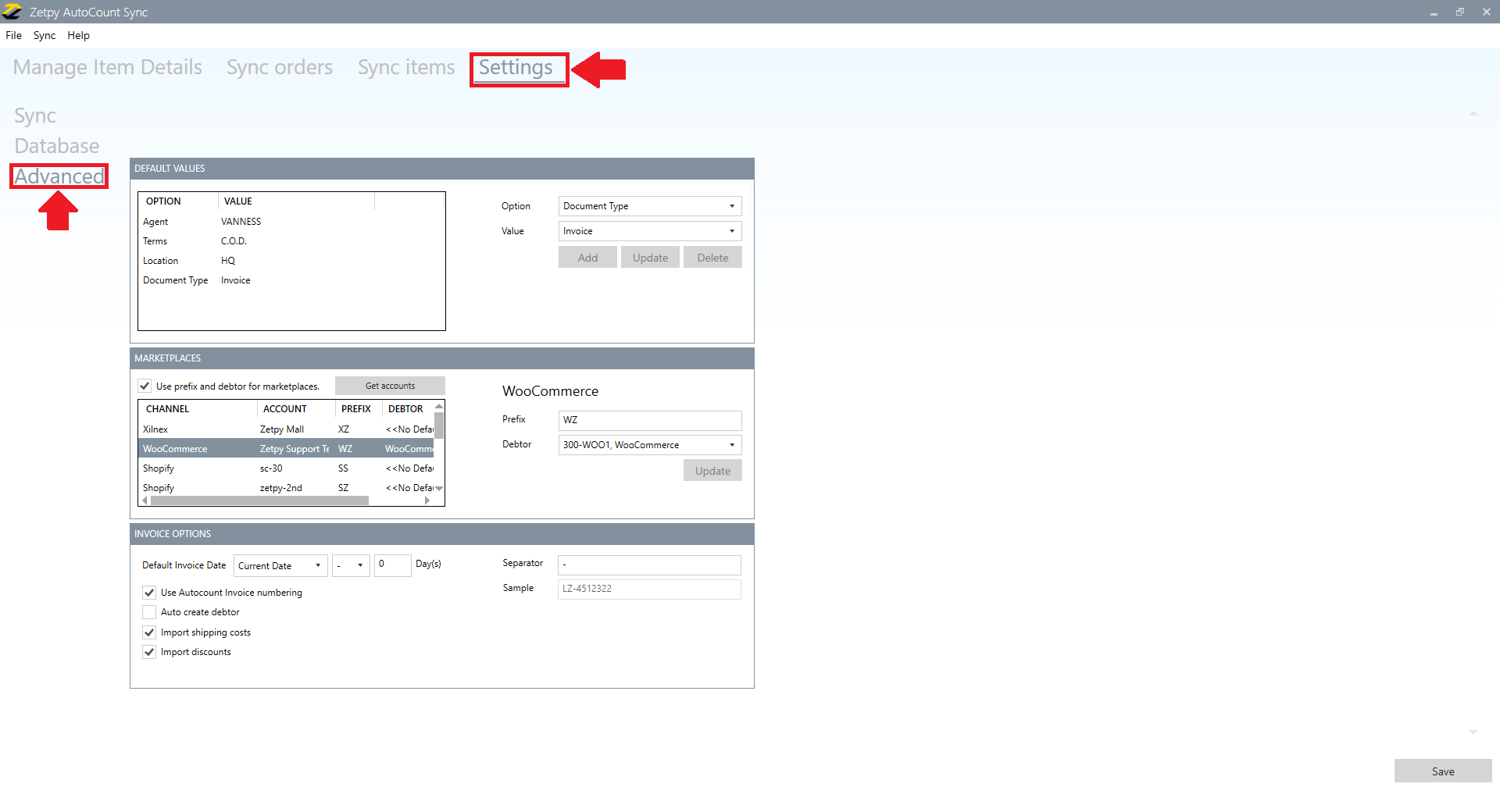Toggle Use Autocount Invoice numbering checkbox
1500x812 pixels.
click(x=149, y=593)
